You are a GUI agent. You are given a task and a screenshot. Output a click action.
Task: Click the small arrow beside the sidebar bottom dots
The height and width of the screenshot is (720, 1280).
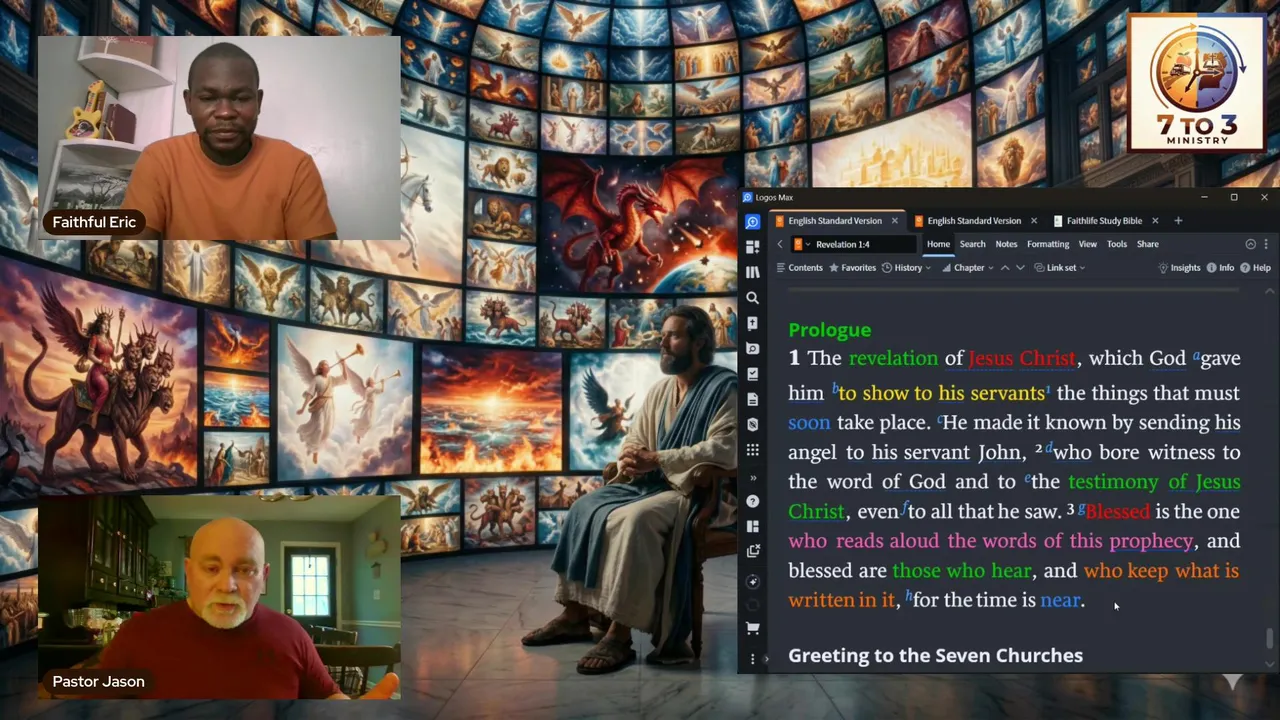point(766,659)
